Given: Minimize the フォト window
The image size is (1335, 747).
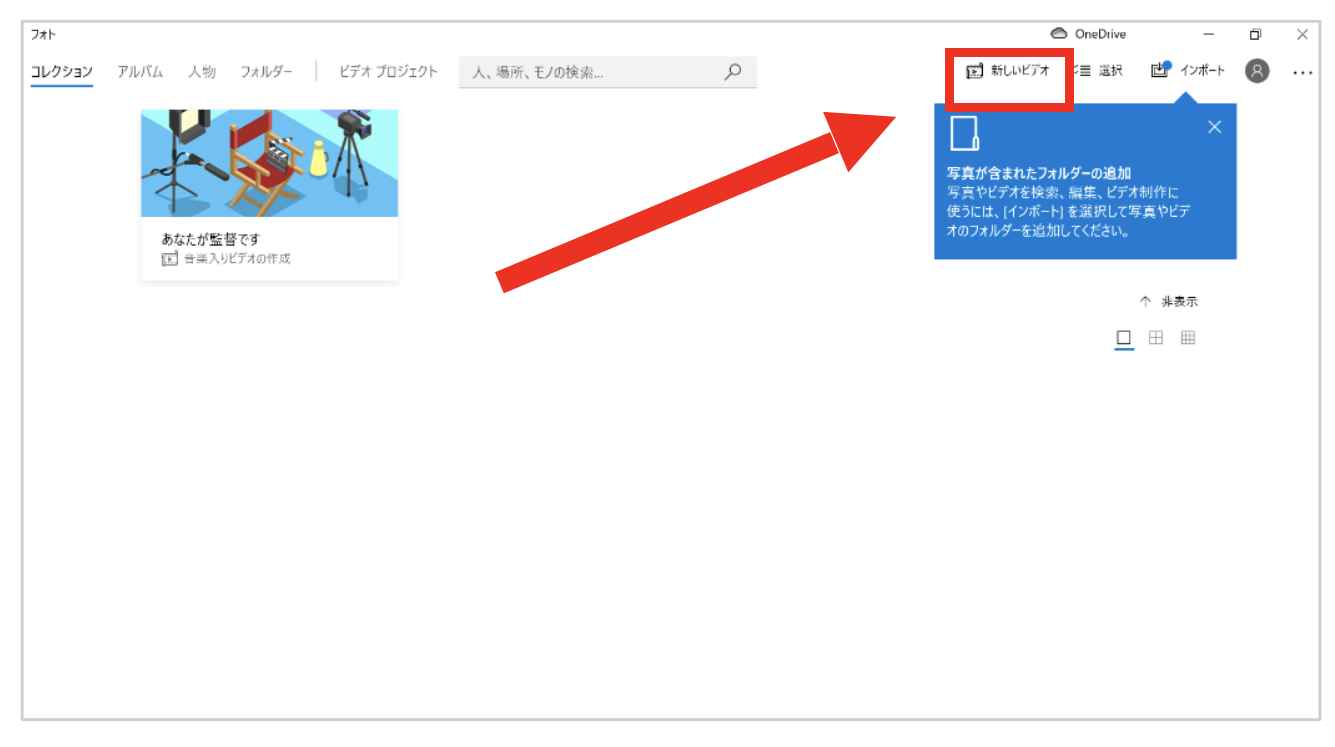Looking at the screenshot, I should (x=1209, y=34).
